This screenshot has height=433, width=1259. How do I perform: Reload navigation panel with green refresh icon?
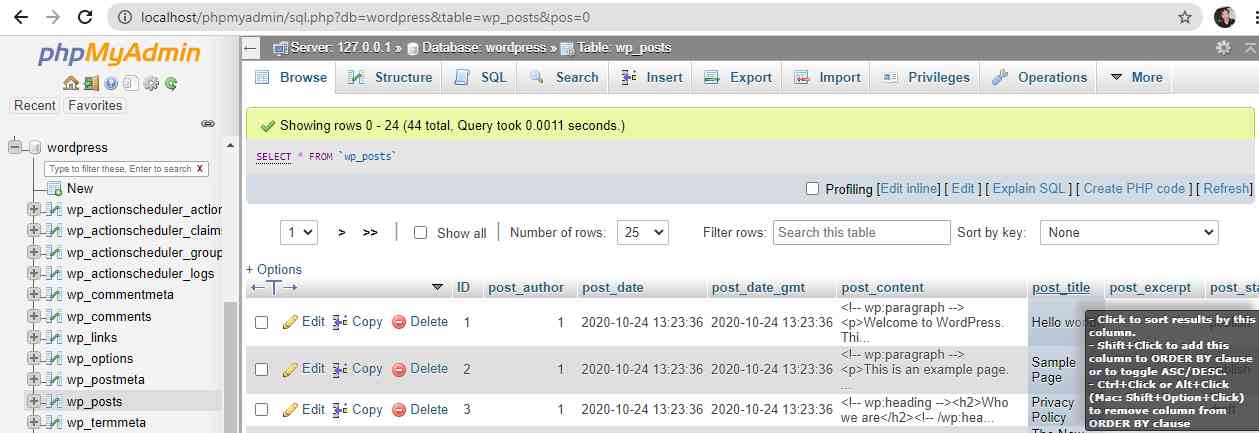171,84
